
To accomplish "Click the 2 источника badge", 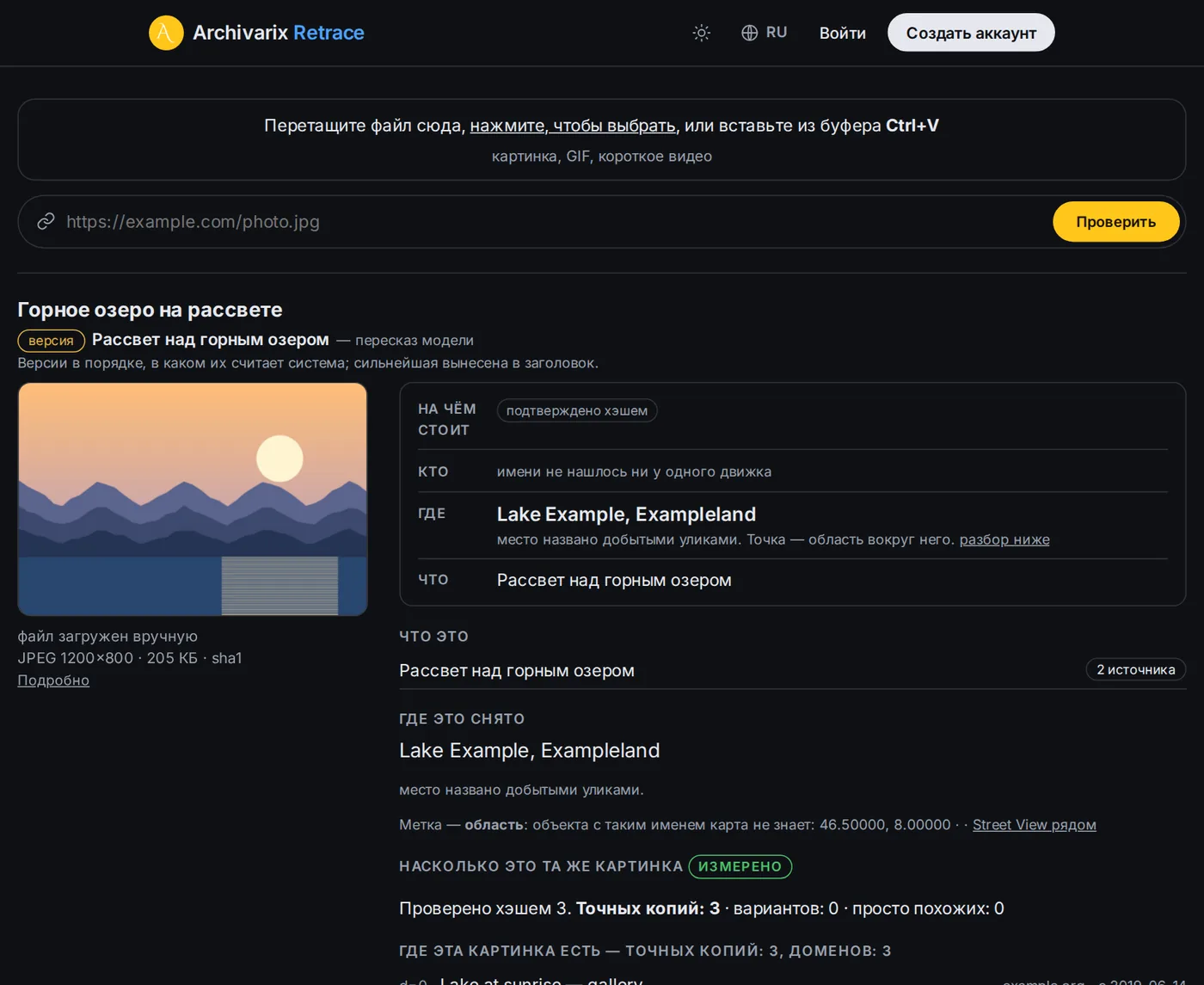I will point(1136,669).
